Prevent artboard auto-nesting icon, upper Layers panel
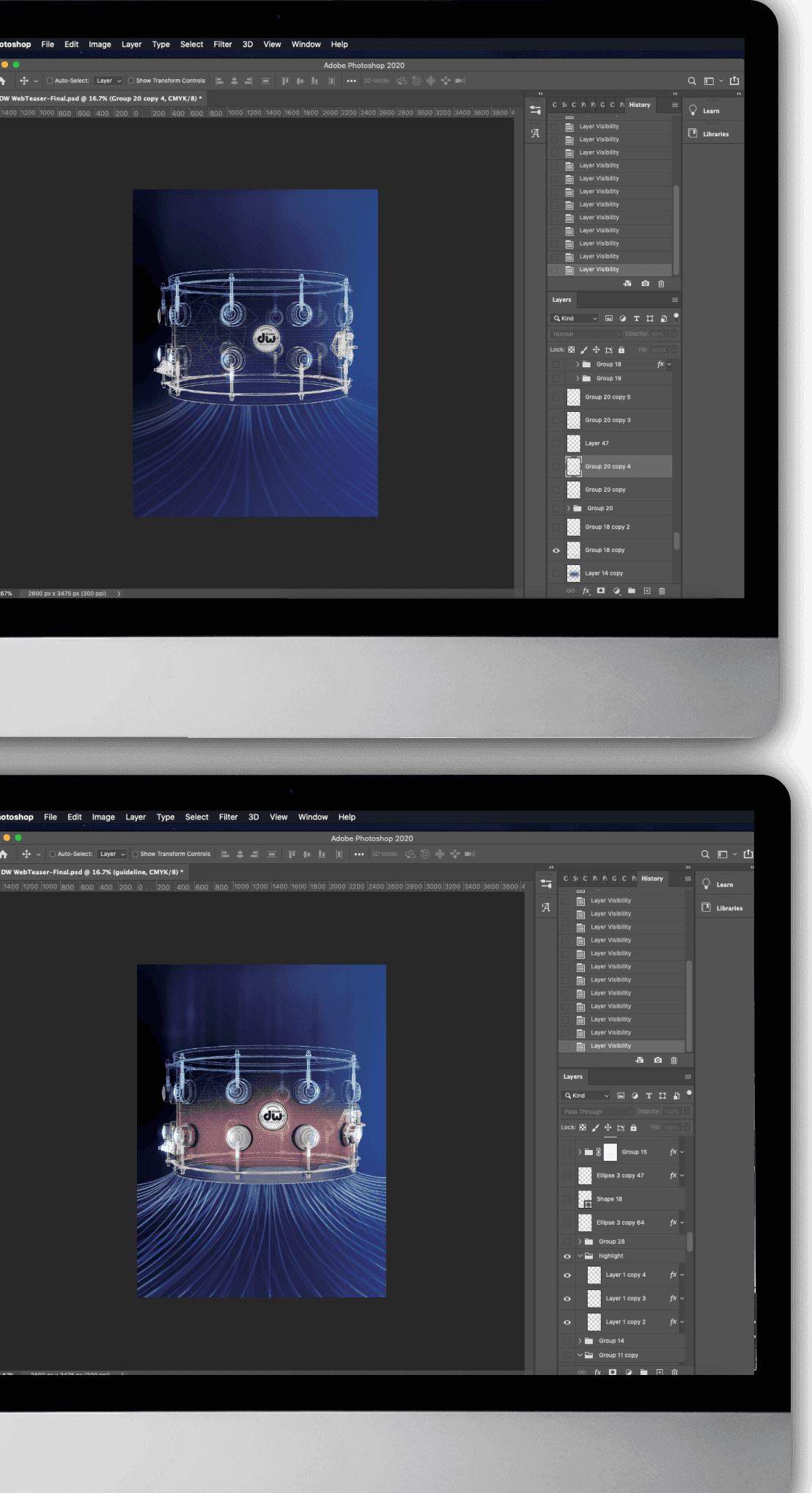Viewport: 812px width, 1493px height. 608,350
